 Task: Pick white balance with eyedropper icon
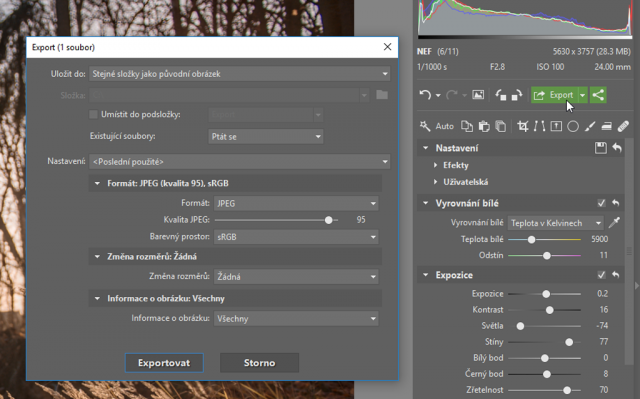click(614, 223)
